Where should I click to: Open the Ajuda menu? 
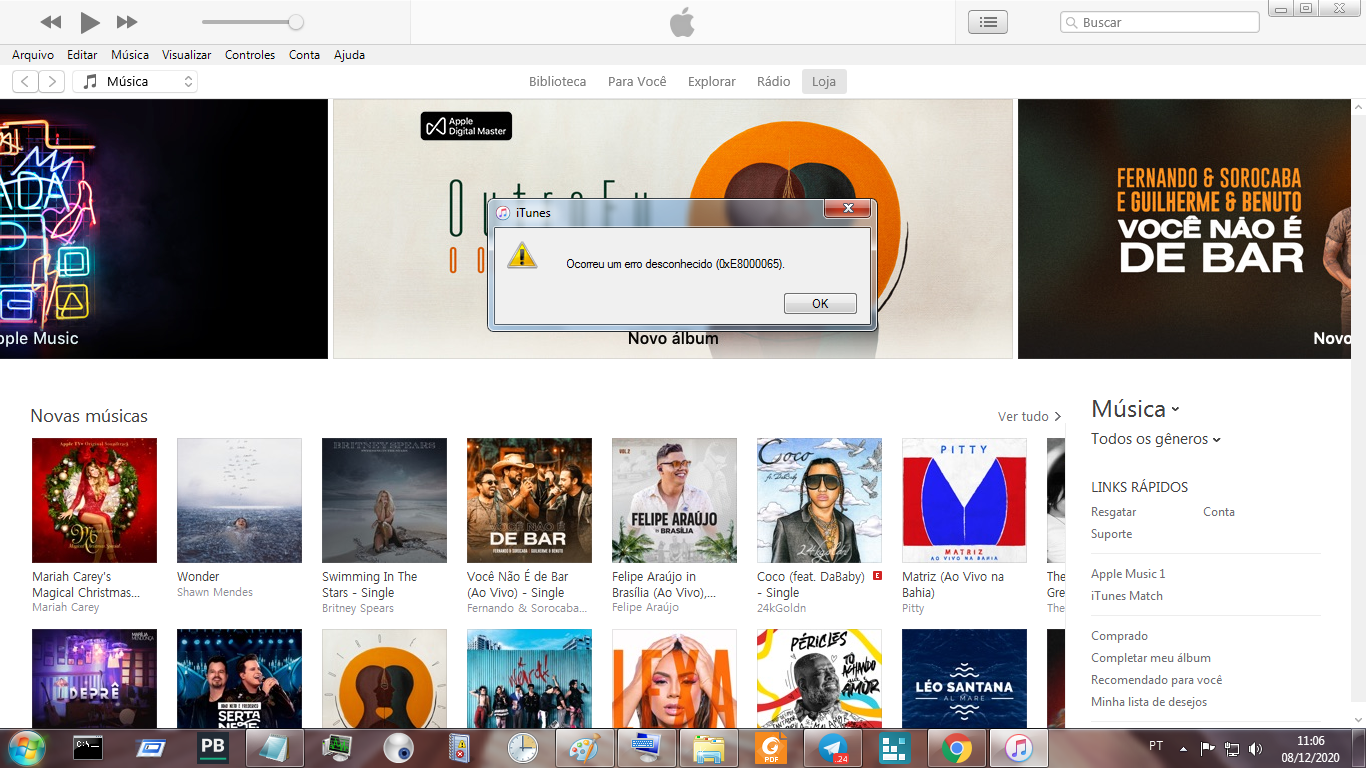pyautogui.click(x=349, y=55)
